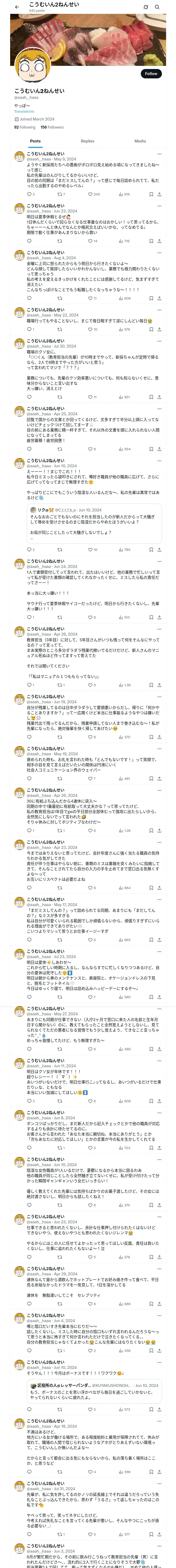This screenshot has height=1568, width=176.
Task: Open more options on the May 9 post
Action: tap(159, 154)
